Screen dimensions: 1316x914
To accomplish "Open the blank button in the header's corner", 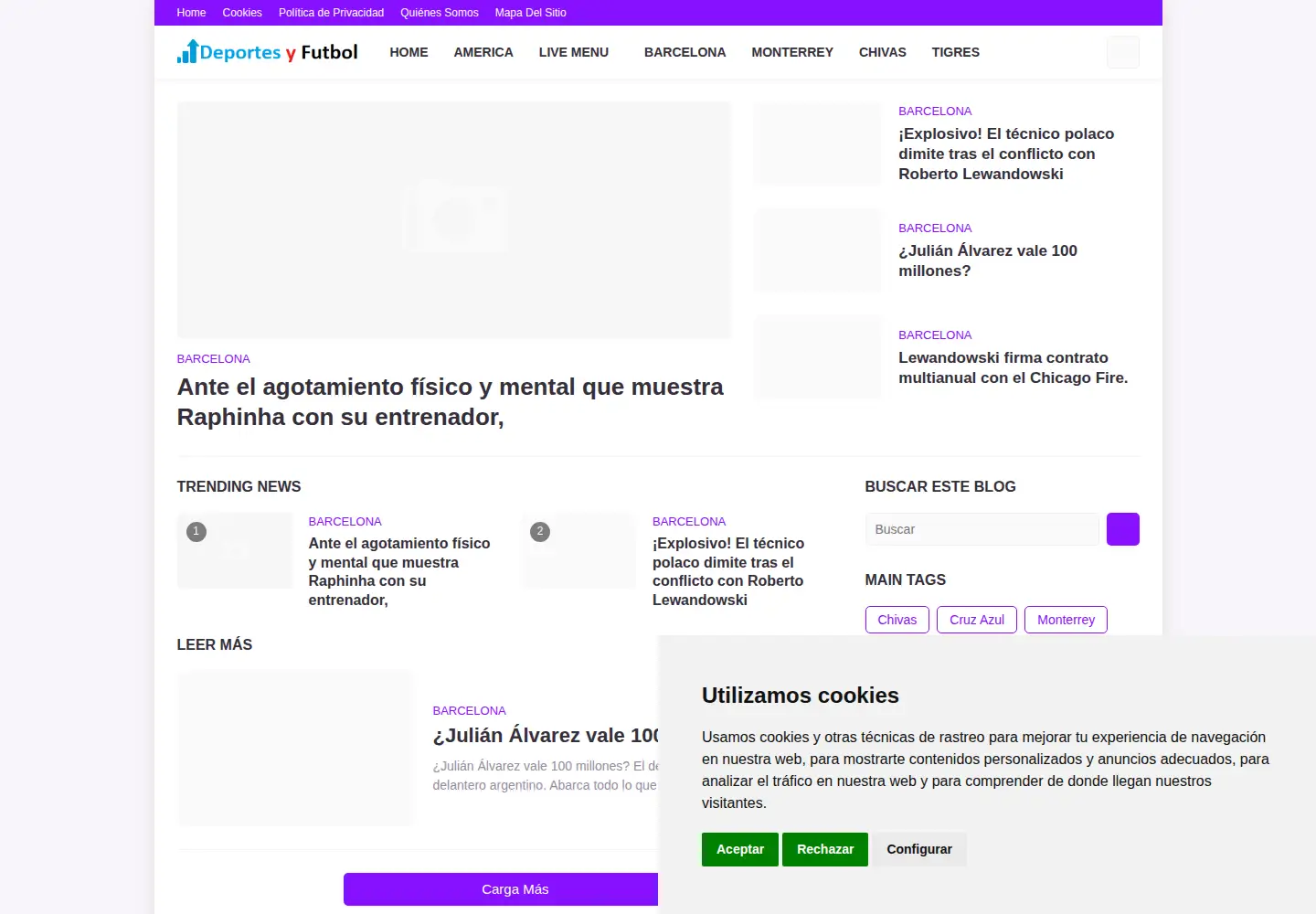I will (1123, 52).
